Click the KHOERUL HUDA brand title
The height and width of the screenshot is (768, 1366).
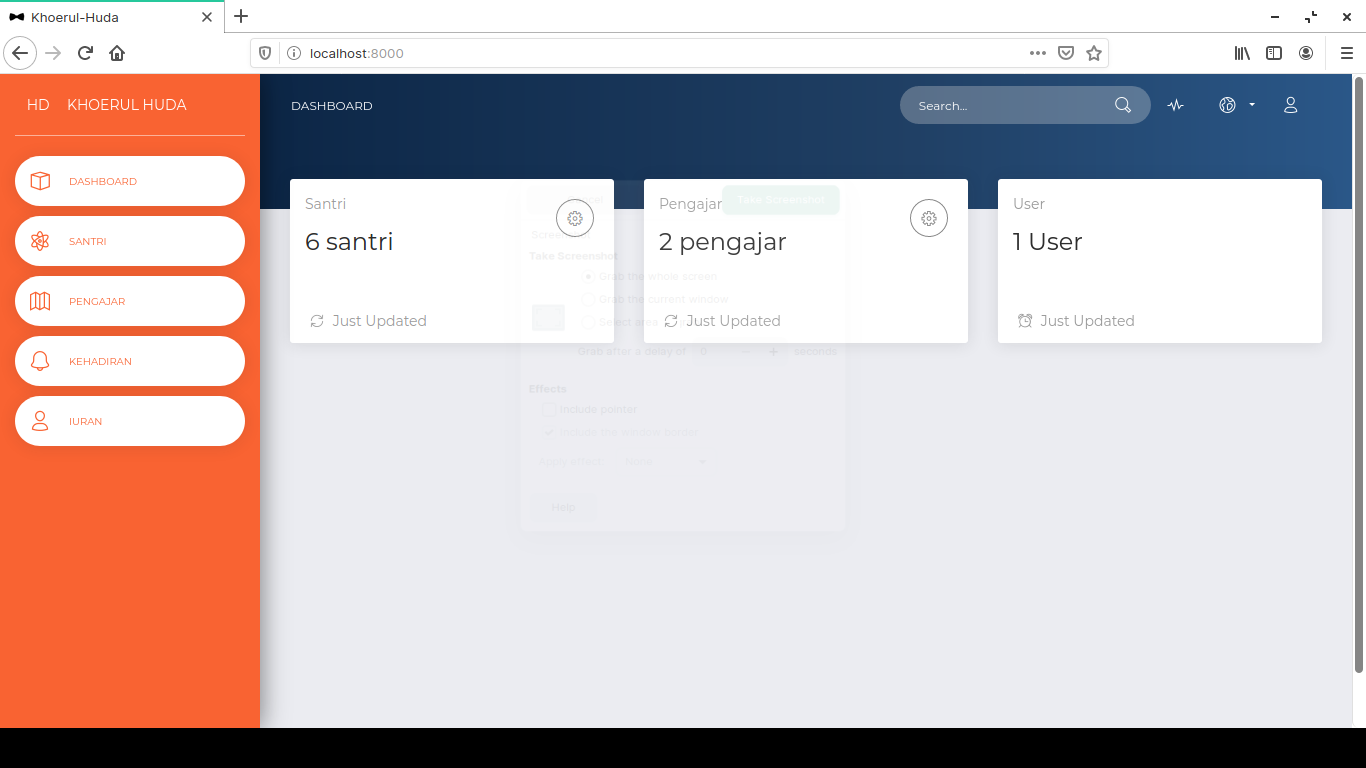(127, 105)
